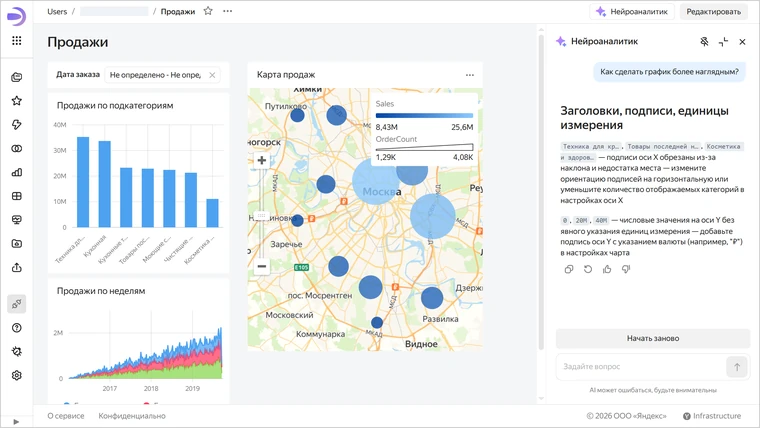Screen dimensions: 760x428
Task: Click the user question chat bubble
Action: click(x=669, y=72)
